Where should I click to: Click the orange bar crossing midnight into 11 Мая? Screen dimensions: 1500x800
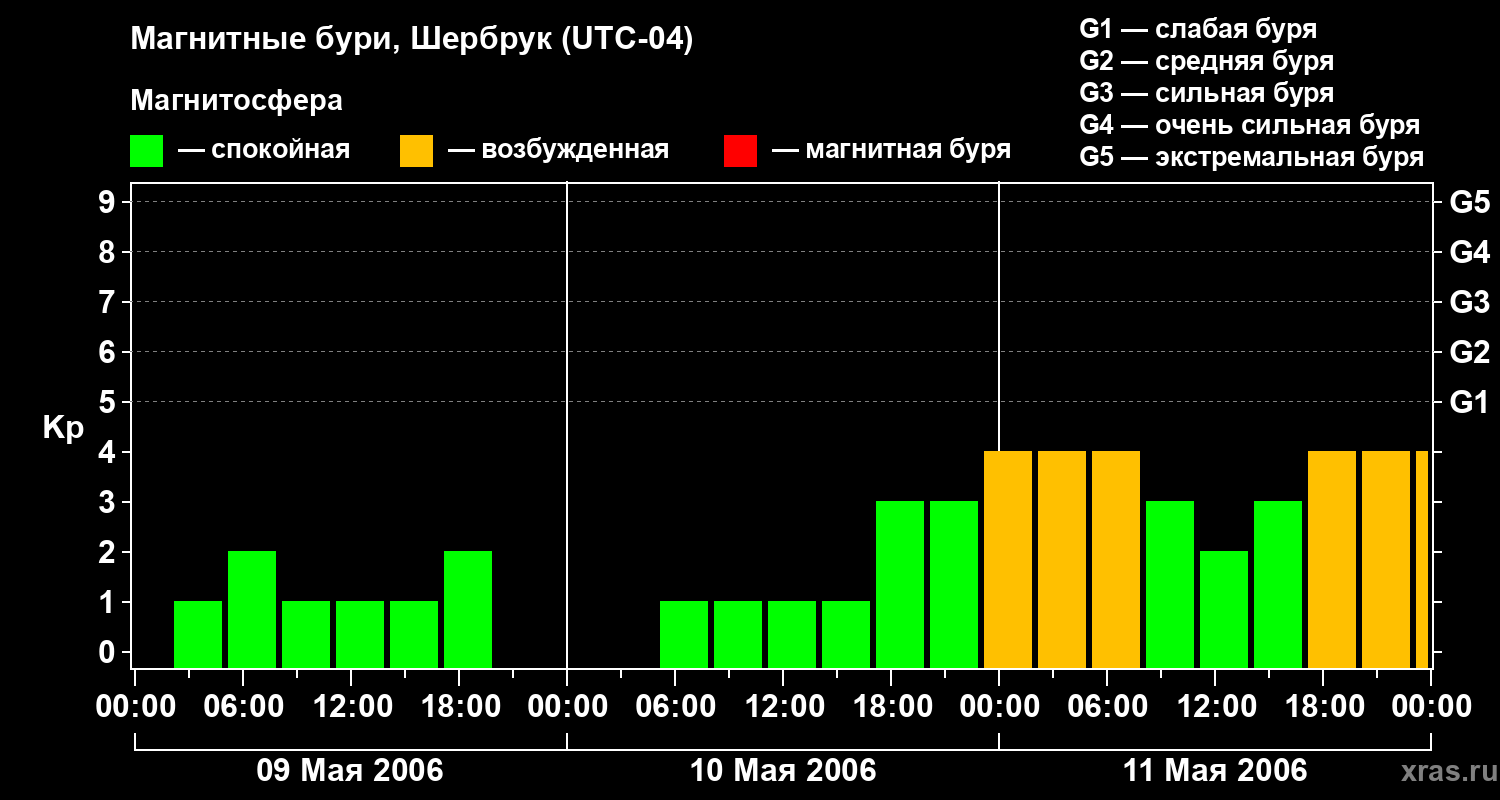(1008, 559)
